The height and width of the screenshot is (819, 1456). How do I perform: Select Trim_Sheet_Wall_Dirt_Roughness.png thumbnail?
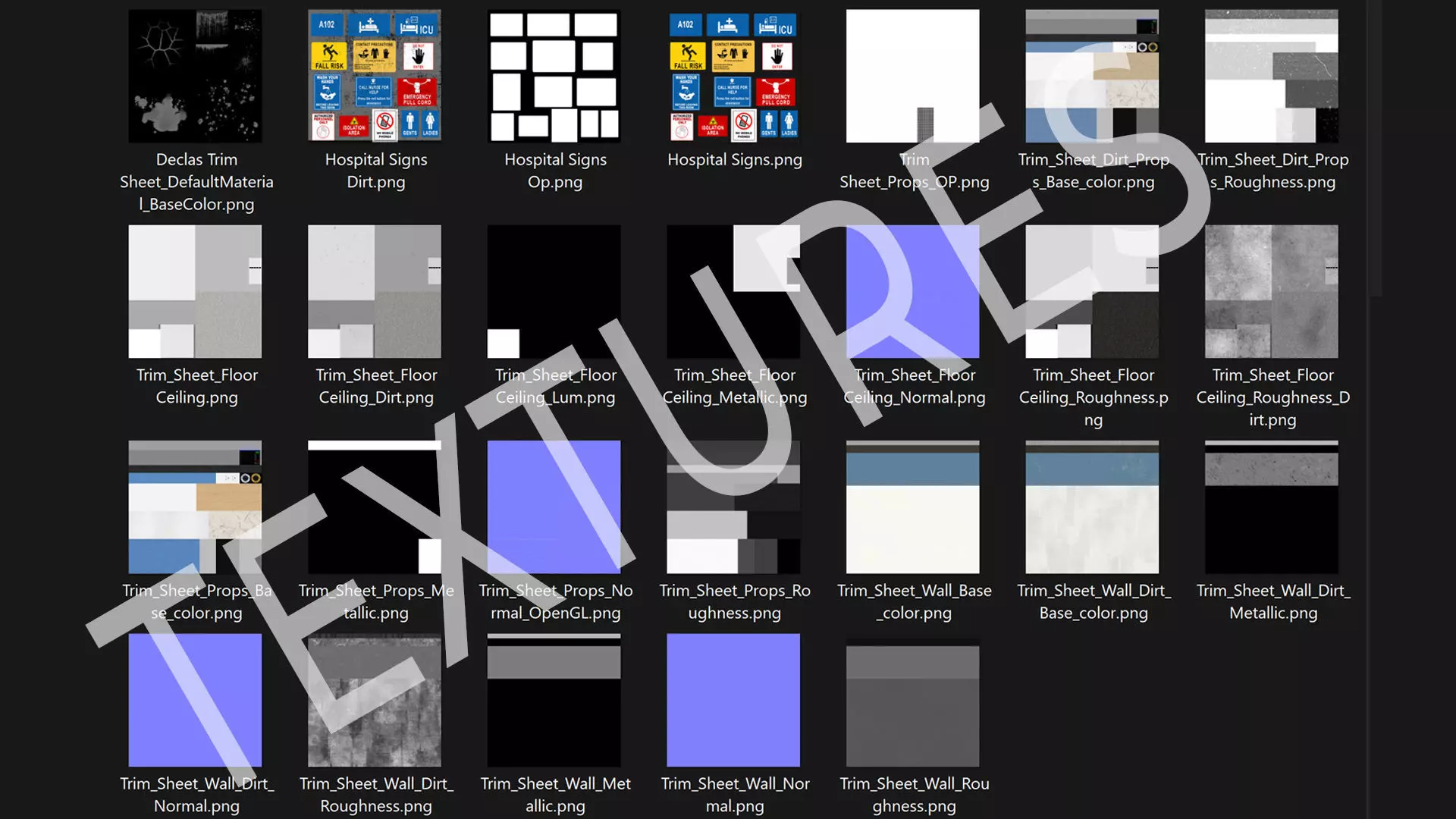click(x=375, y=700)
